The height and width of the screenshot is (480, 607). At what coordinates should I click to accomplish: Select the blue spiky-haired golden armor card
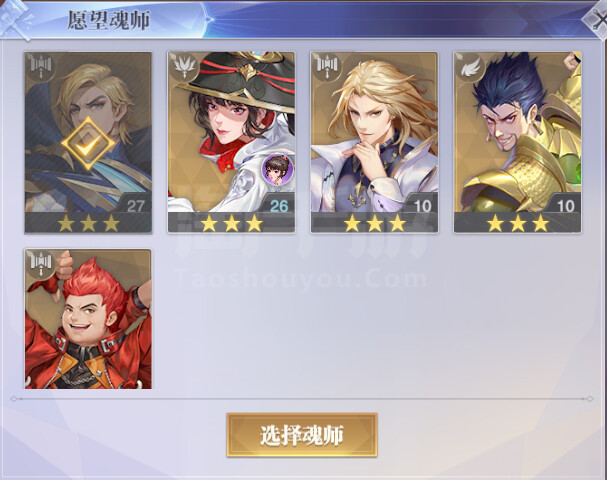[518, 142]
